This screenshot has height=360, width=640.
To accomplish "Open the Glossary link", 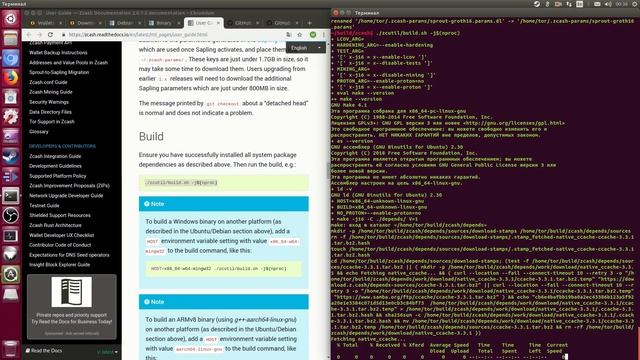I will [38, 131].
